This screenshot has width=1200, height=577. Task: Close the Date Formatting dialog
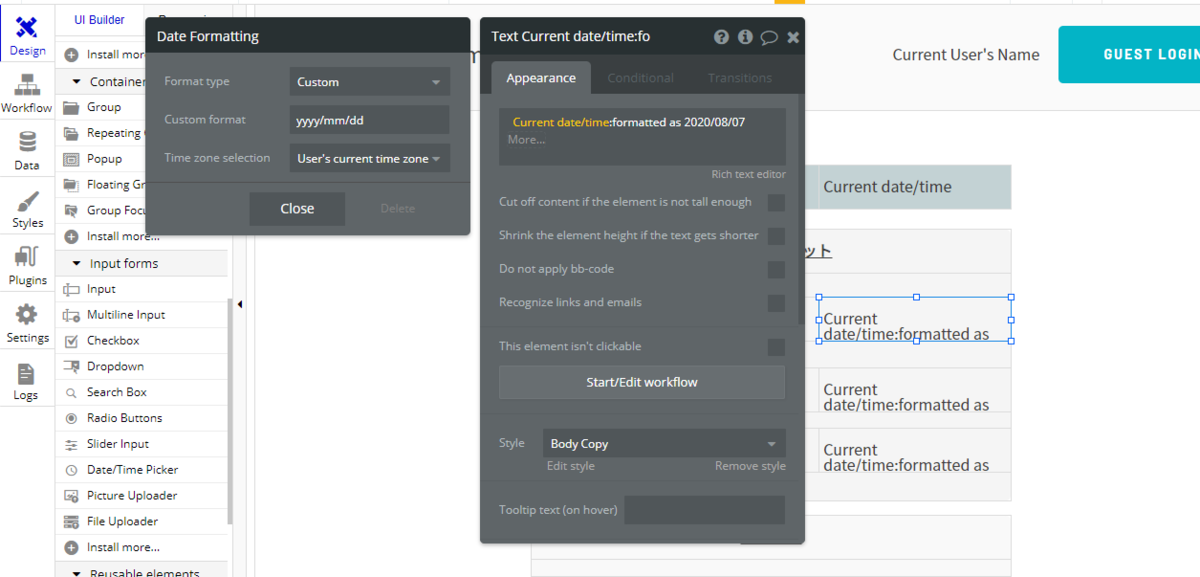point(297,209)
